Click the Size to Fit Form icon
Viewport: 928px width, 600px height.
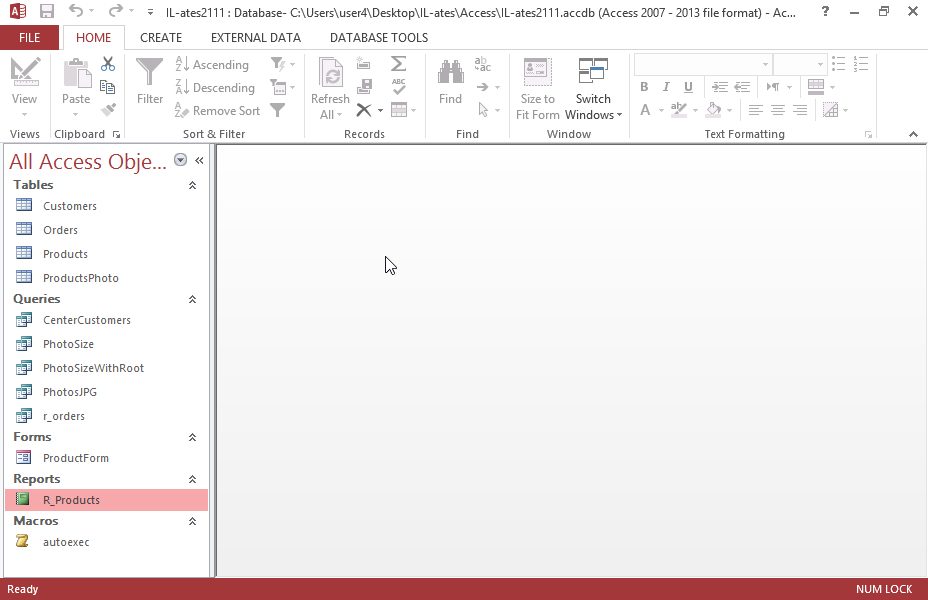[x=537, y=73]
